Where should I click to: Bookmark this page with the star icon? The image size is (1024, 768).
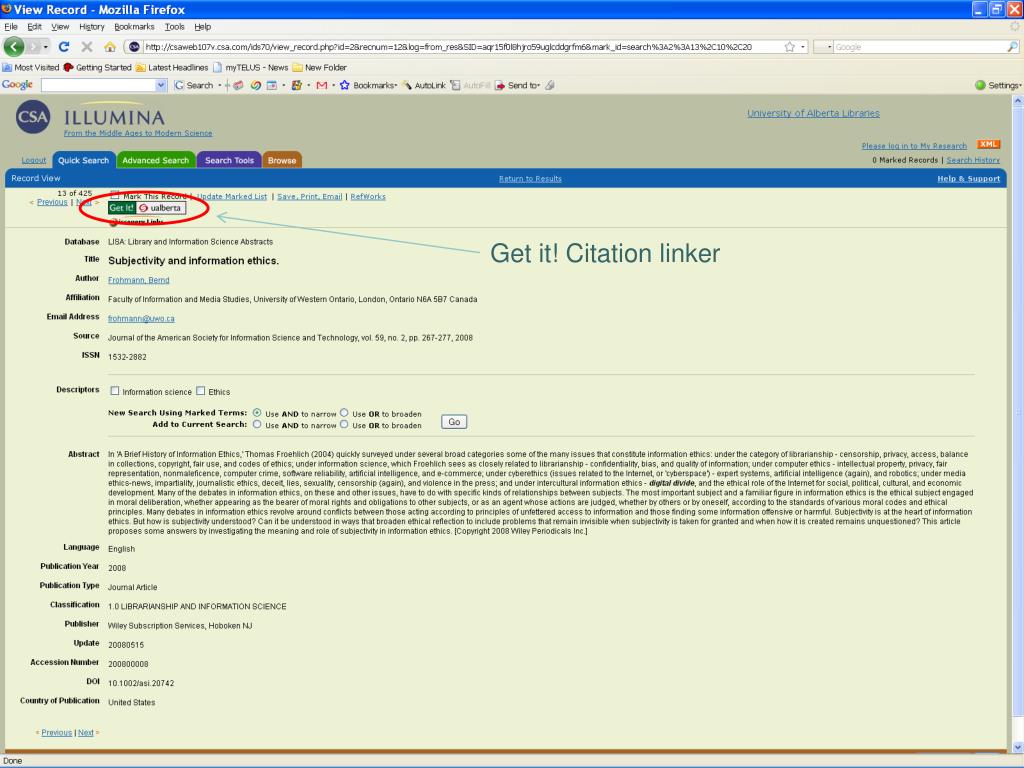(790, 47)
